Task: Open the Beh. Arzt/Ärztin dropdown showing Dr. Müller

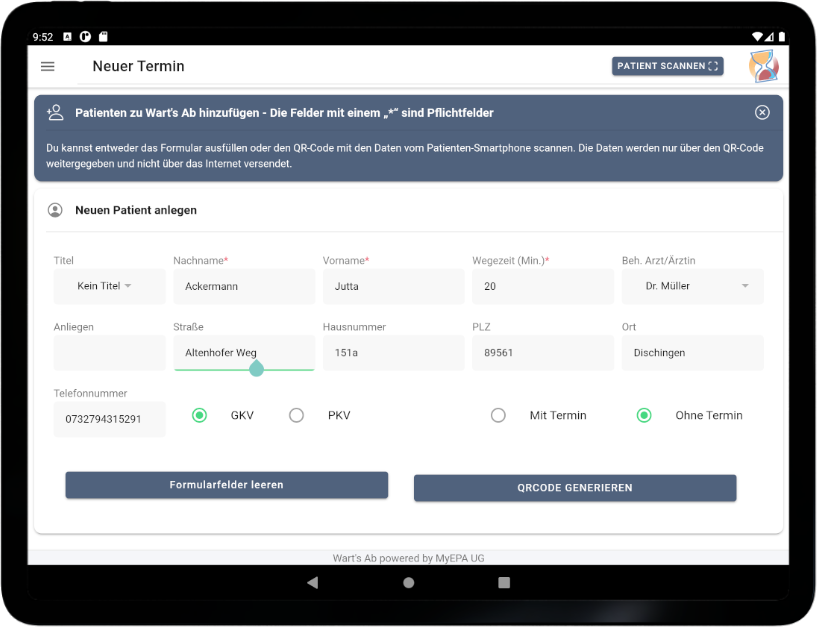Action: coord(692,286)
